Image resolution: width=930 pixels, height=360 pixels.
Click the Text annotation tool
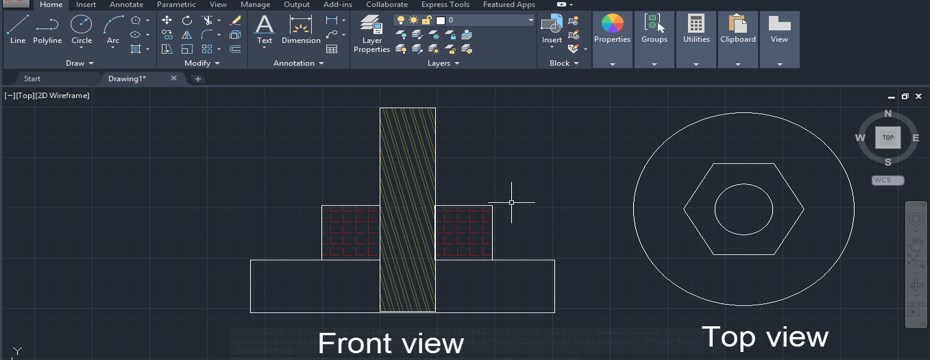tap(265, 30)
